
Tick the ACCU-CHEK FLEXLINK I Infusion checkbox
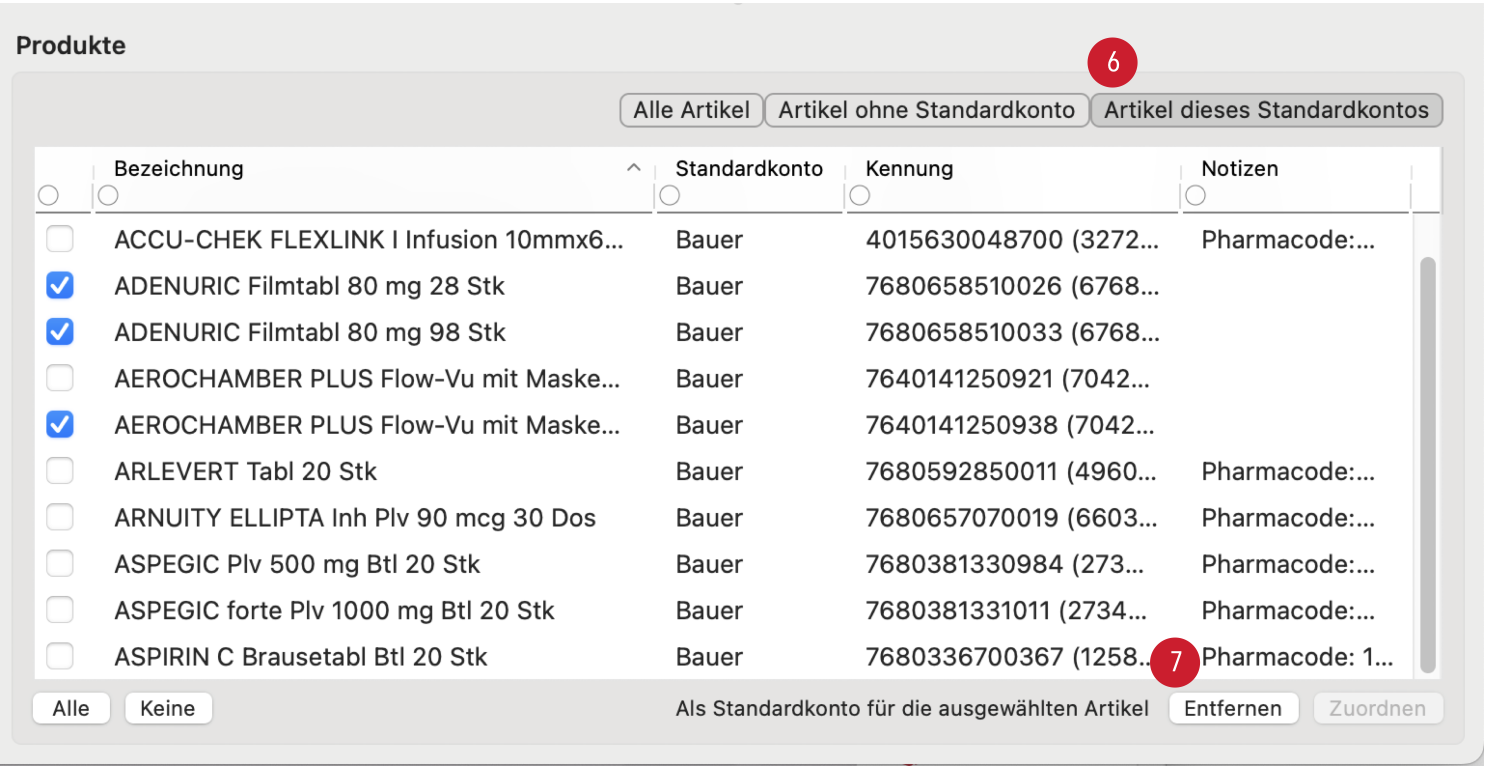click(60, 240)
